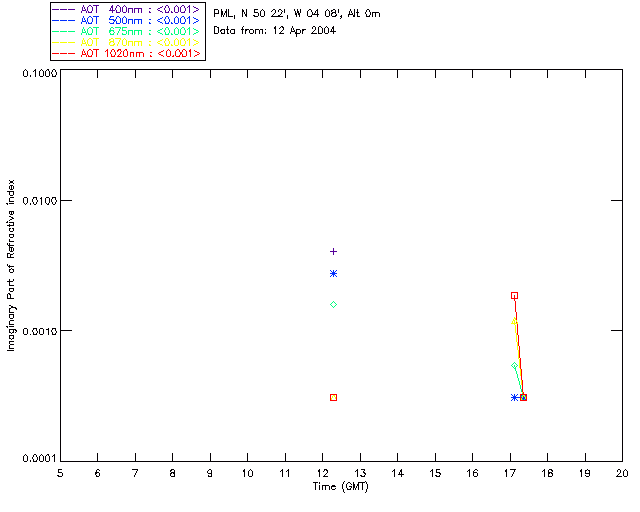
Task: Pick the green diamond marker near 17 GMT
Action: point(514,365)
